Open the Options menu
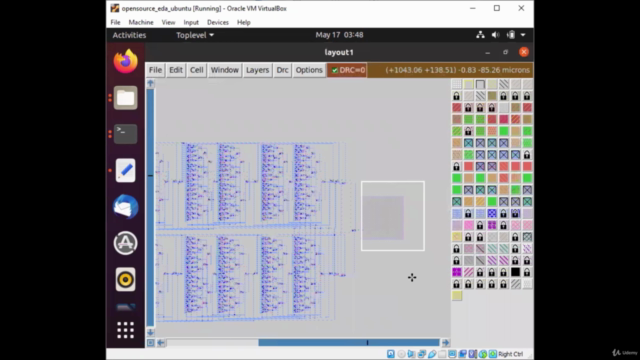The width and height of the screenshot is (640, 360). pyautogui.click(x=309, y=70)
